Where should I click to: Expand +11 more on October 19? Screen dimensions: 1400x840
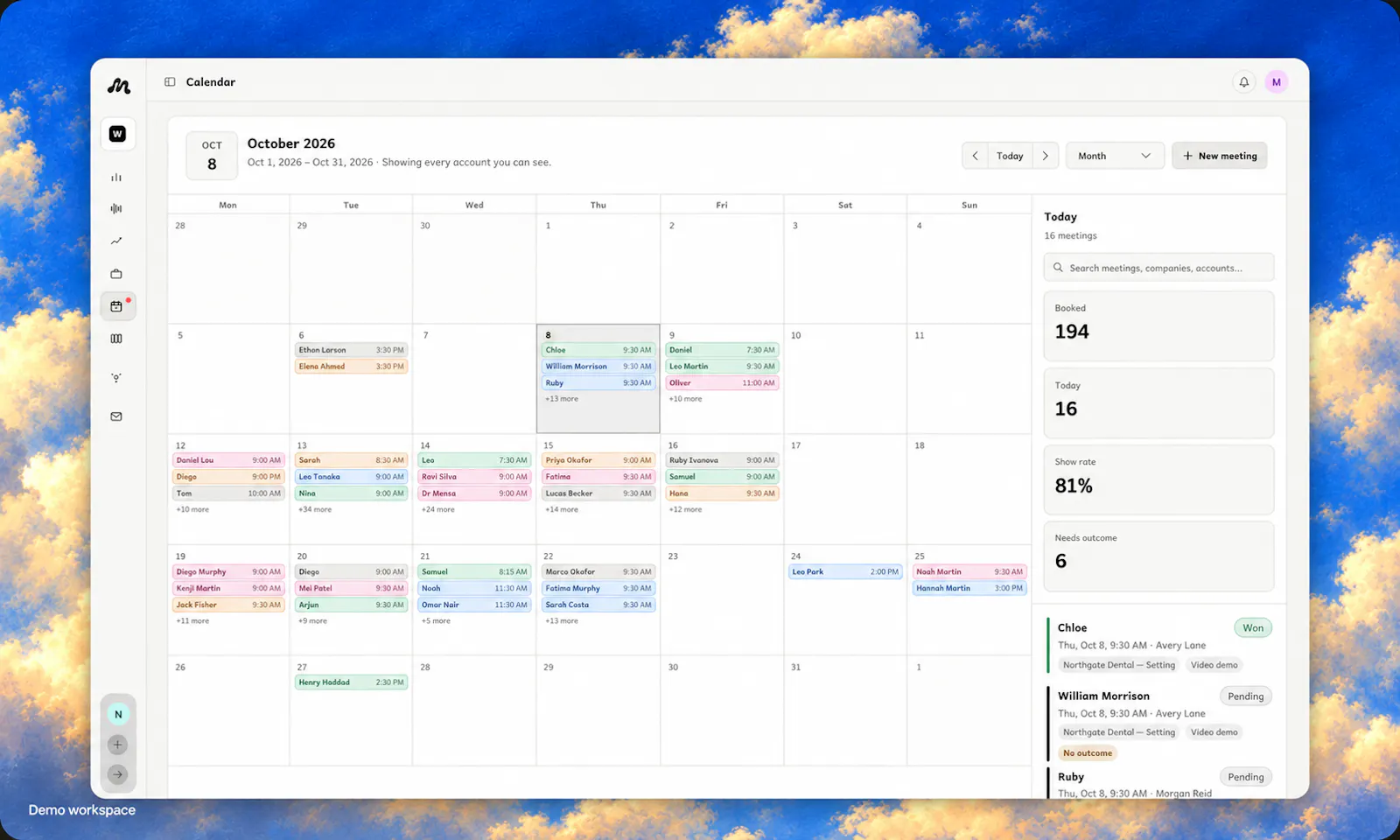(192, 621)
